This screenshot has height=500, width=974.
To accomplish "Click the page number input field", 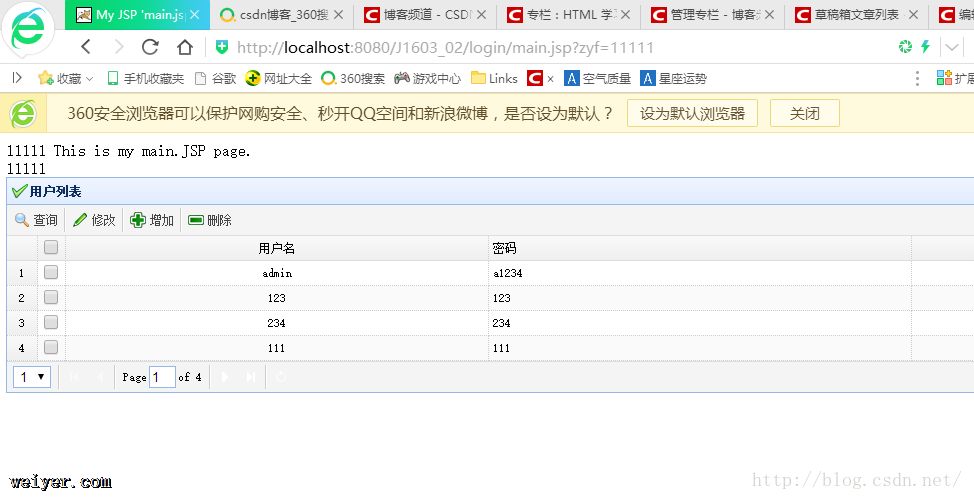I will click(x=162, y=376).
